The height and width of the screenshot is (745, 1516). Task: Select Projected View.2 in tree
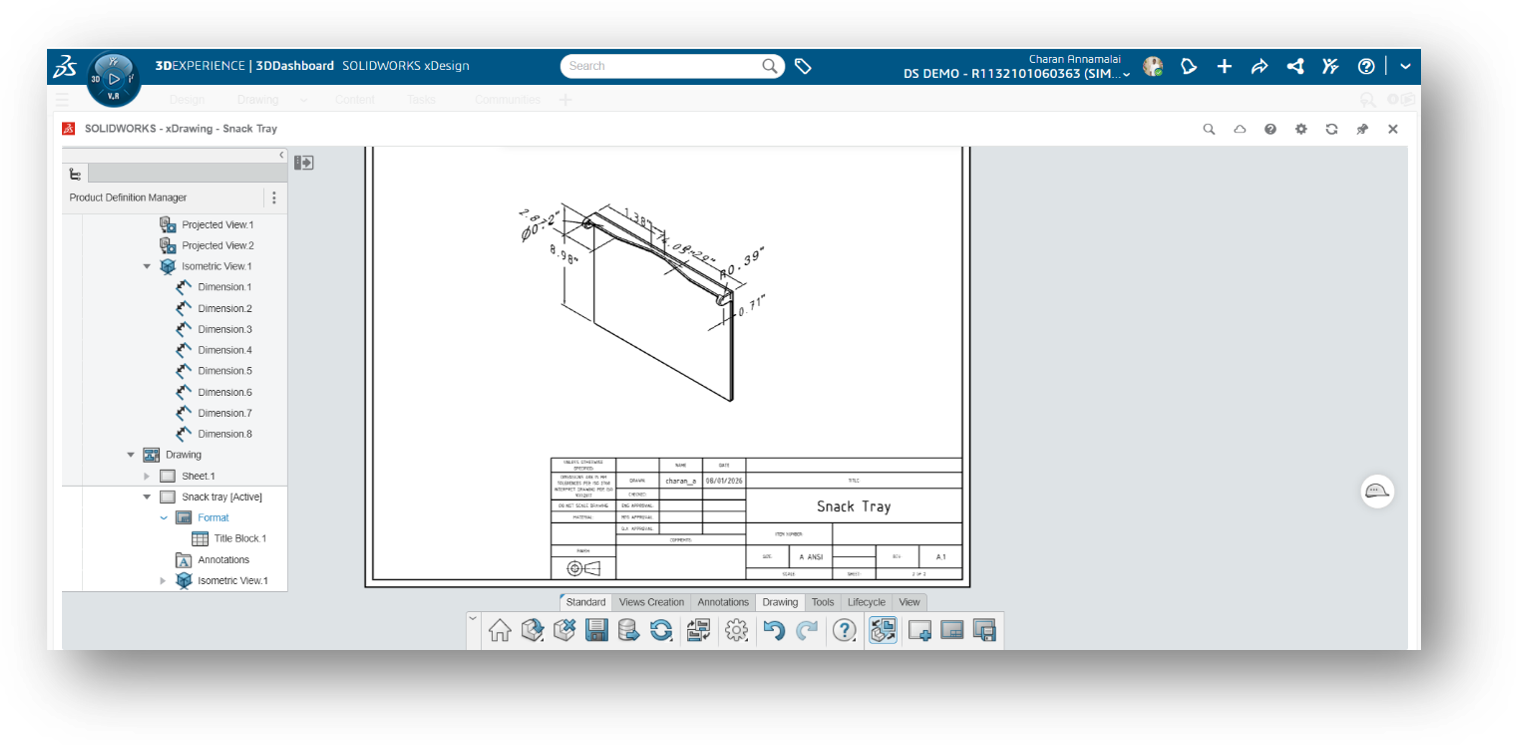pos(217,246)
